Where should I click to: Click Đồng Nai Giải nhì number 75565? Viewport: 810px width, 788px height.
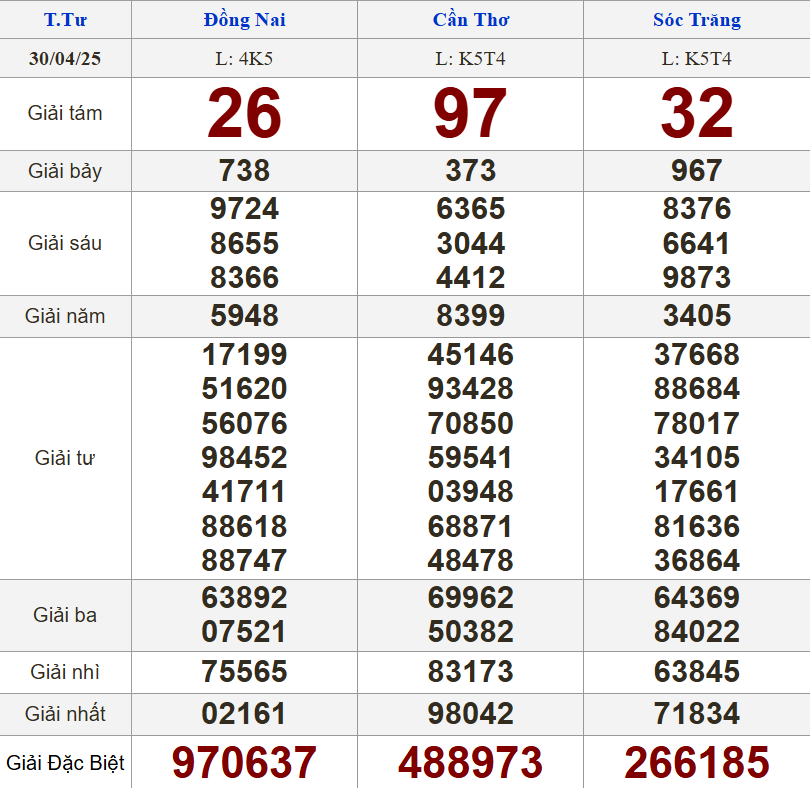coord(244,672)
